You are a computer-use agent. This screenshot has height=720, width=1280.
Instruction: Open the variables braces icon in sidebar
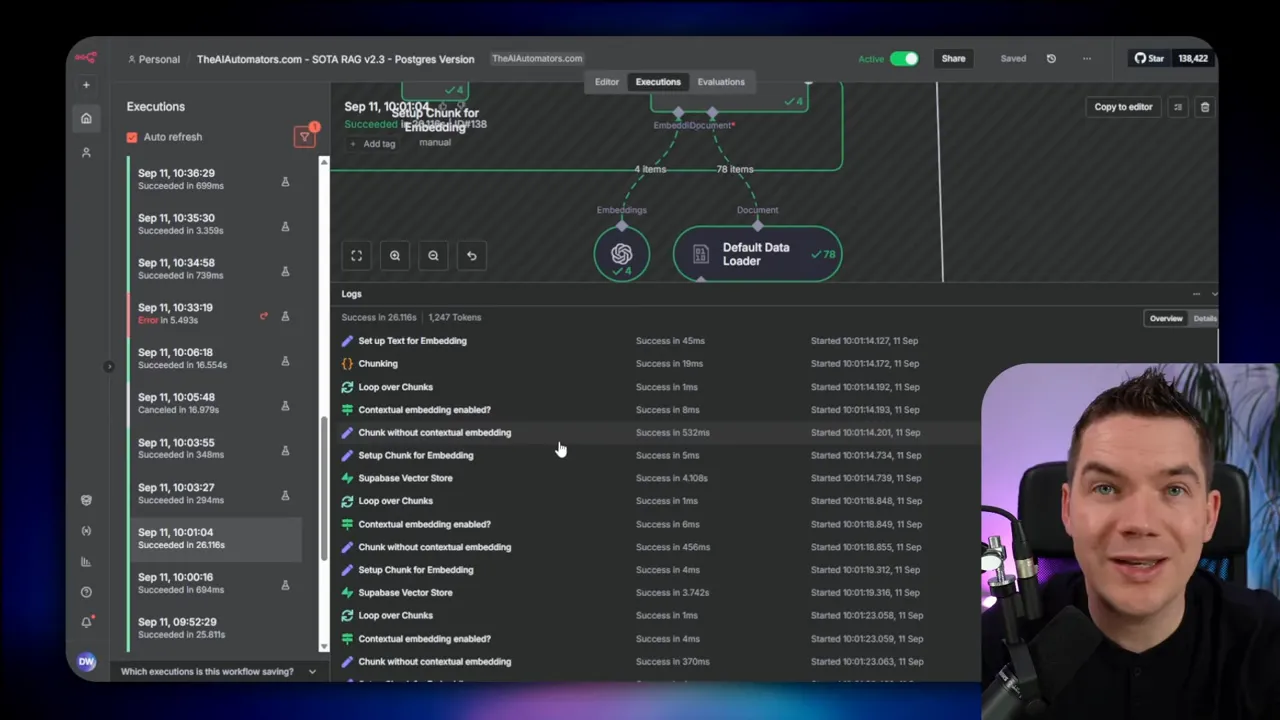pos(86,531)
